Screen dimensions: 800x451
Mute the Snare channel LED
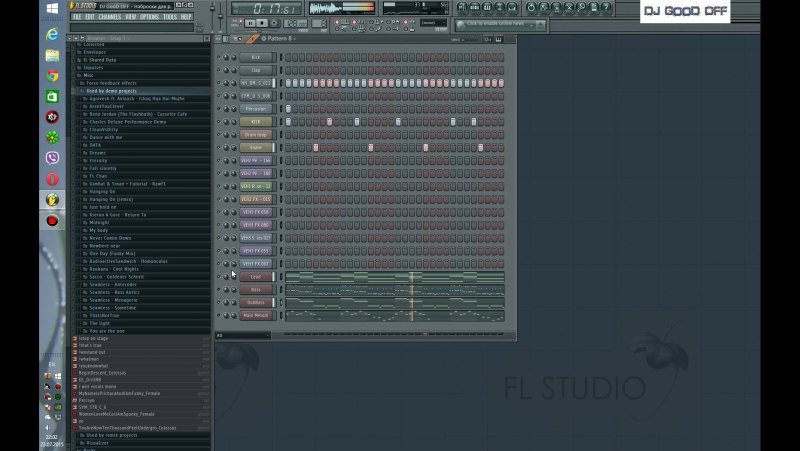click(219, 147)
